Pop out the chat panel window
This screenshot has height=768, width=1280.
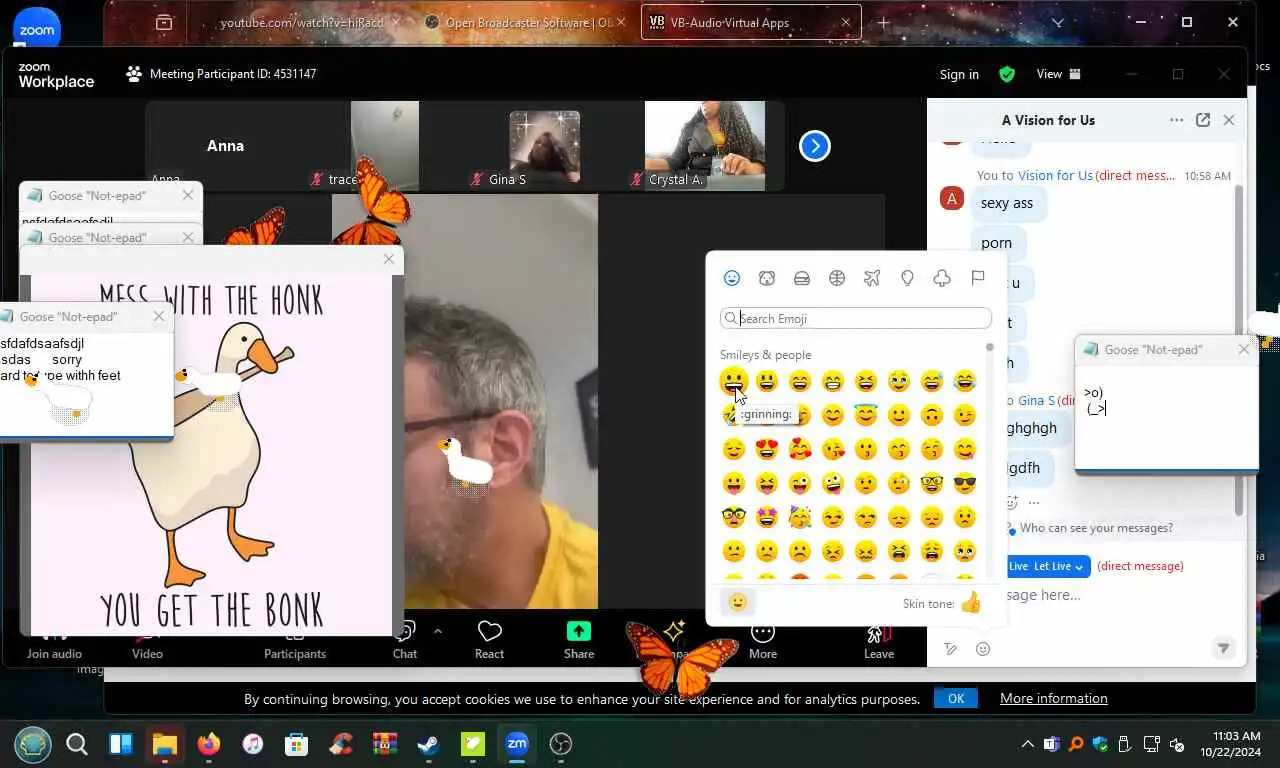[x=1203, y=120]
